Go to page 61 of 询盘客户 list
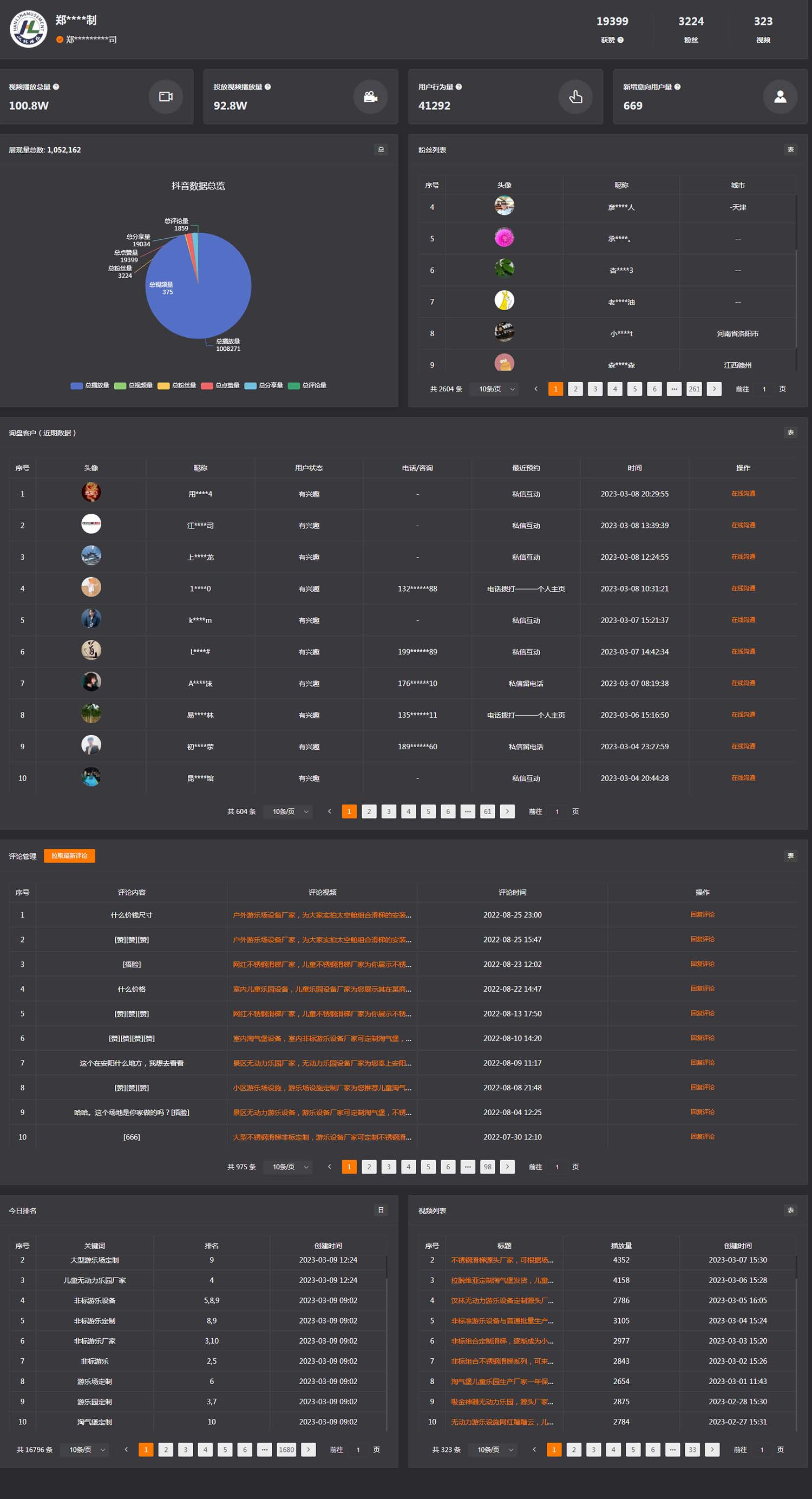 tap(487, 811)
